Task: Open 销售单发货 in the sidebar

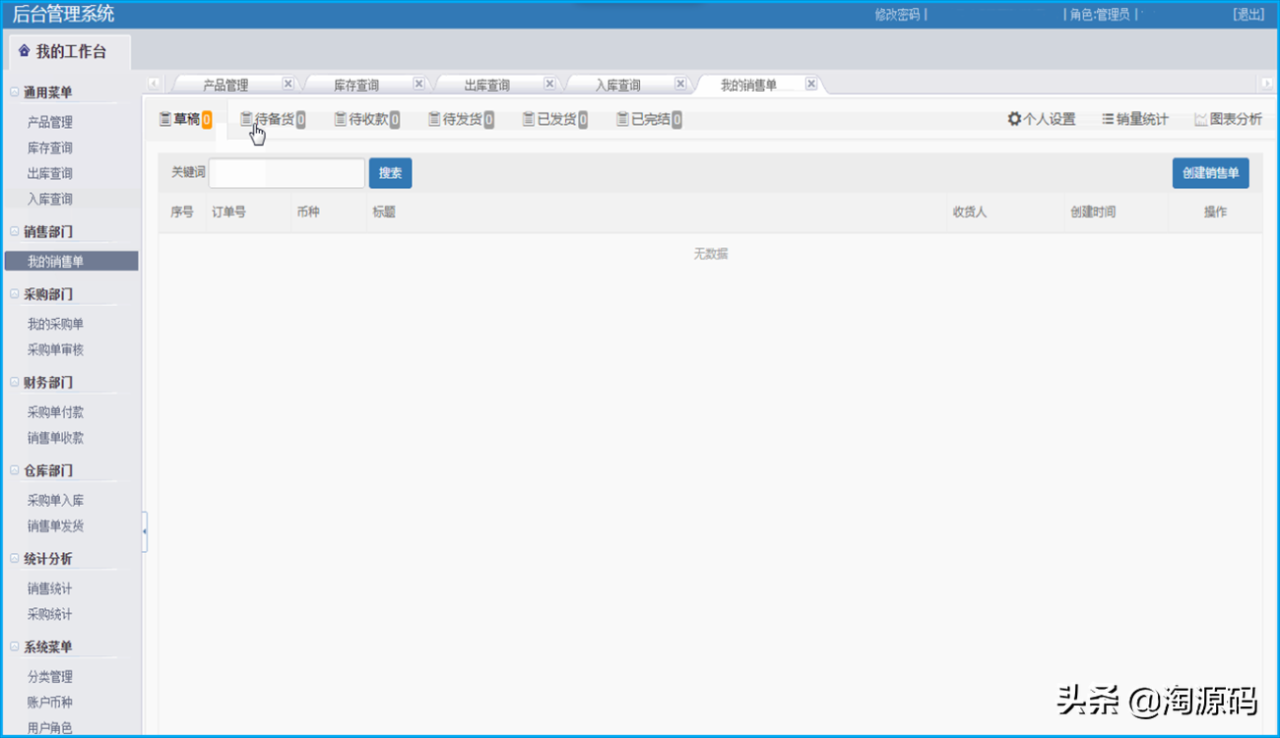Action: 55,526
